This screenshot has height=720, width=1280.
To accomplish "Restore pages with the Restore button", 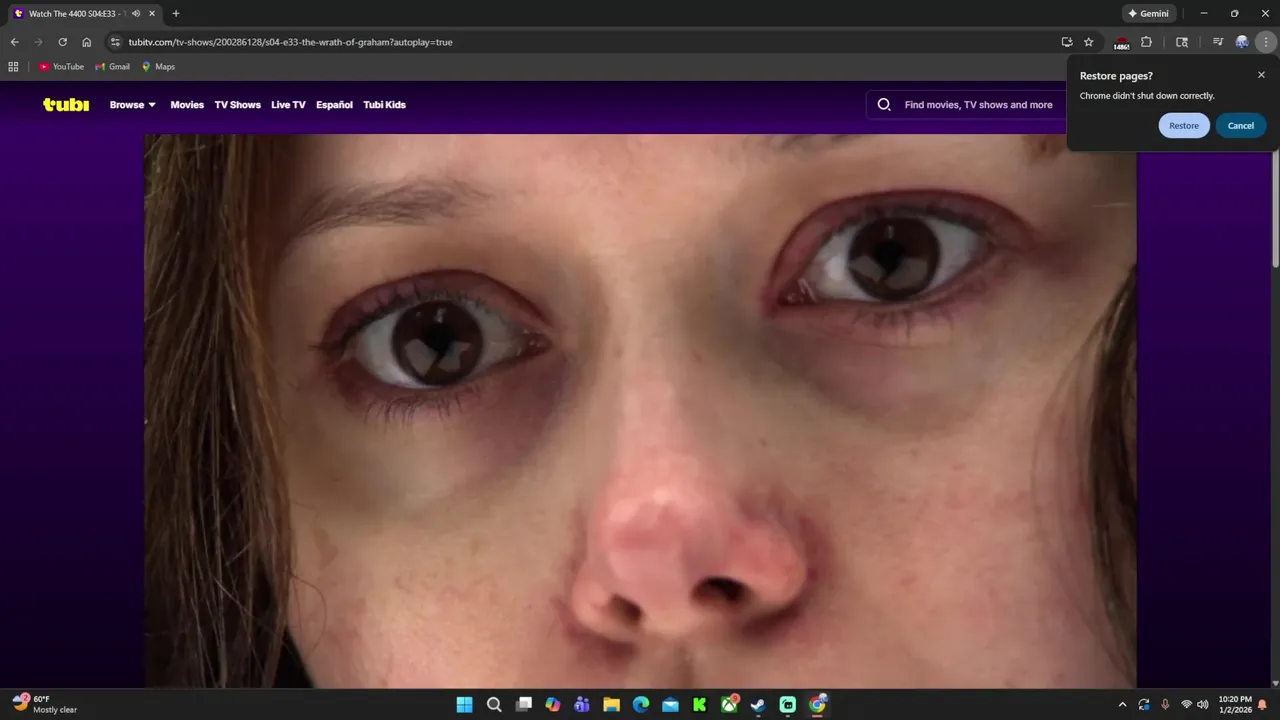I will pos(1184,126).
